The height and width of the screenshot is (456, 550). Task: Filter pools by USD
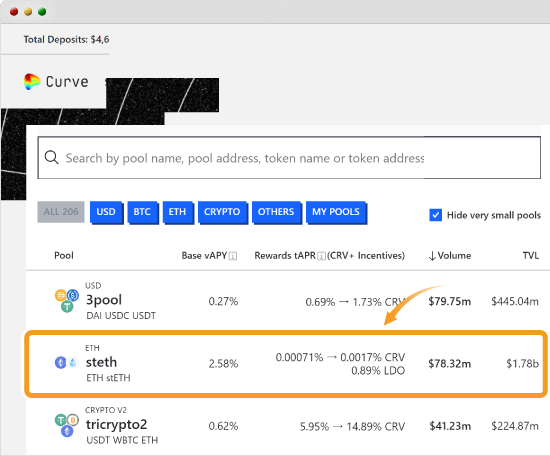click(x=106, y=212)
